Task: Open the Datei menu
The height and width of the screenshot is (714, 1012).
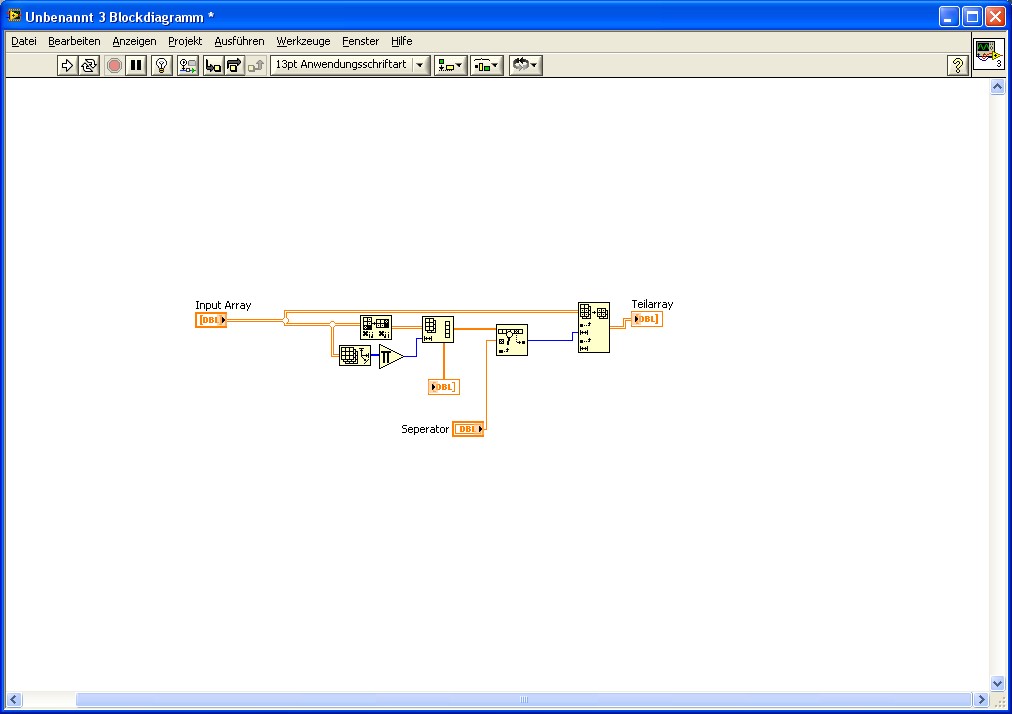Action: tap(24, 41)
